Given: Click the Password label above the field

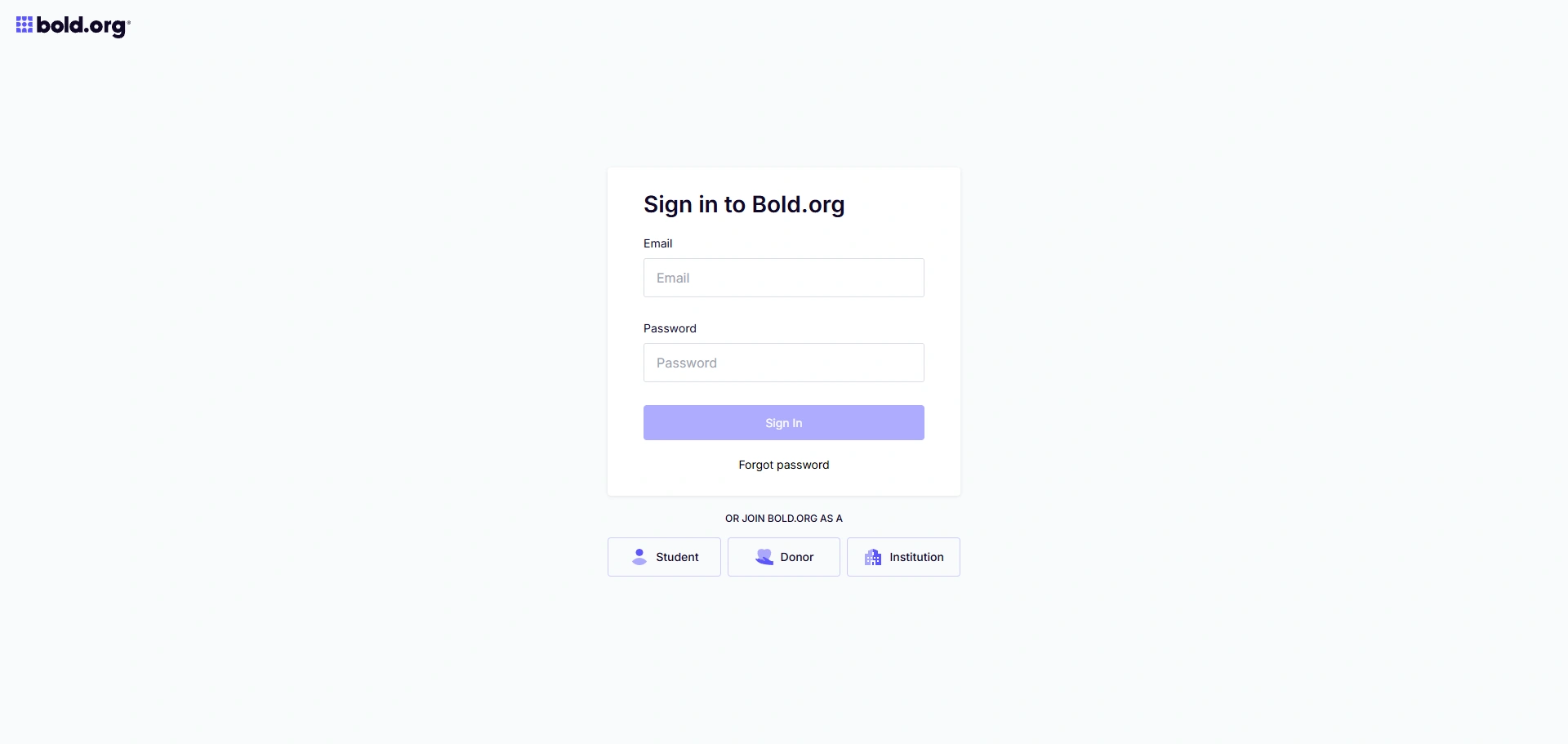Looking at the screenshot, I should point(670,328).
